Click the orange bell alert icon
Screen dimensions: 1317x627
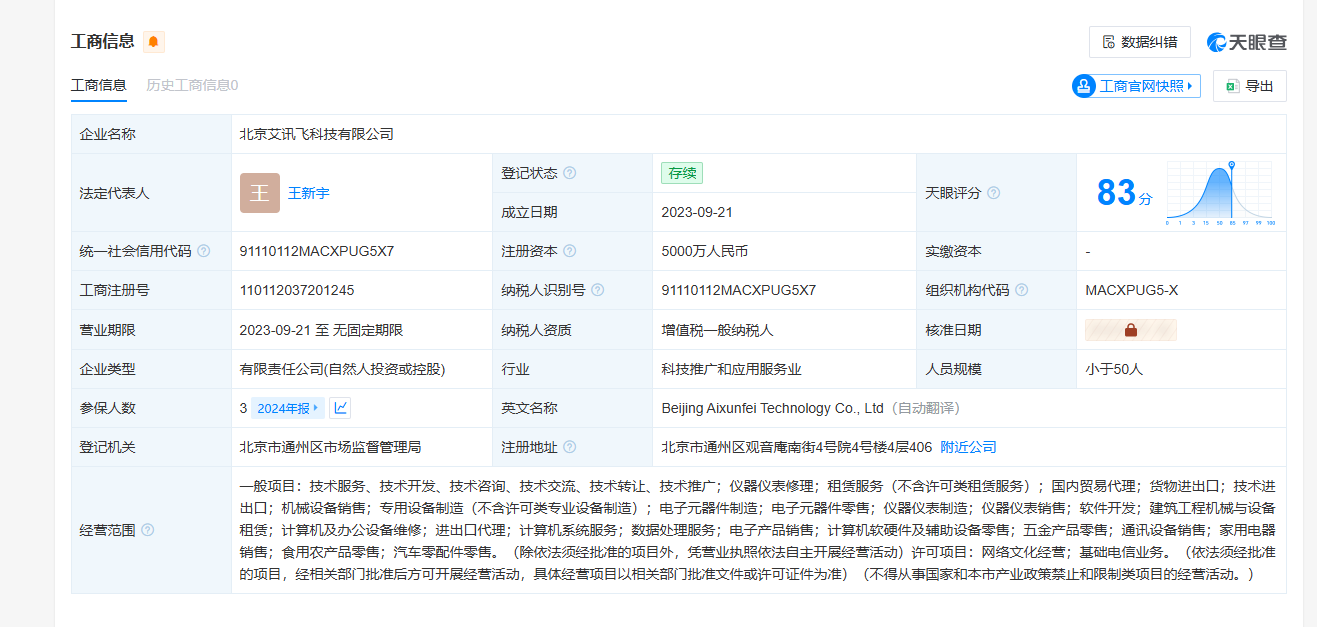pos(153,42)
